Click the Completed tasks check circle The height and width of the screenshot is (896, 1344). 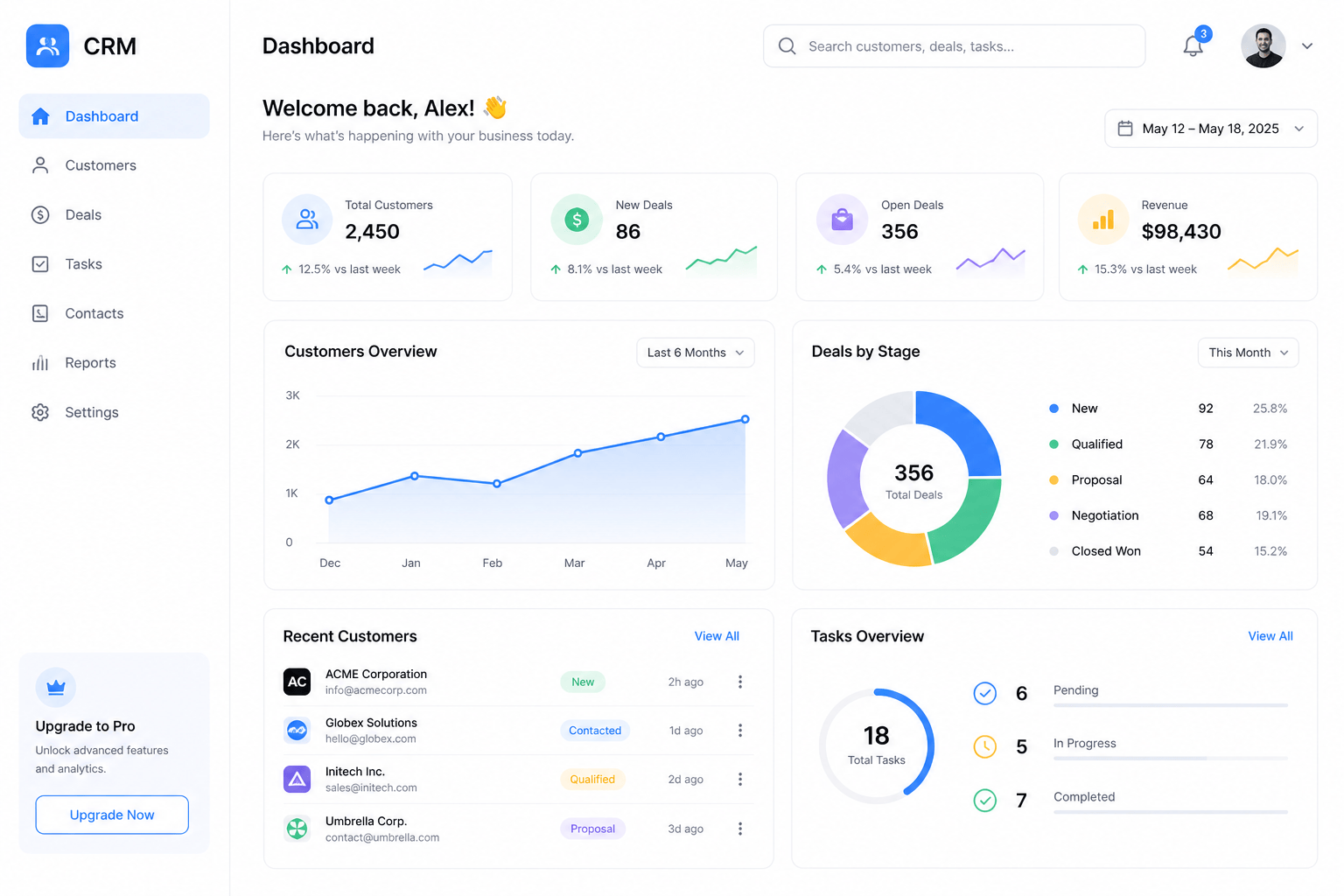pyautogui.click(x=985, y=800)
